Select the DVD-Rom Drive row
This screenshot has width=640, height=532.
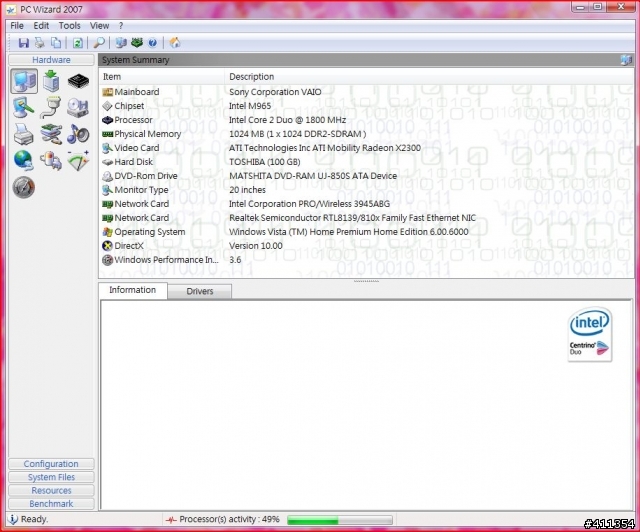tap(366, 176)
